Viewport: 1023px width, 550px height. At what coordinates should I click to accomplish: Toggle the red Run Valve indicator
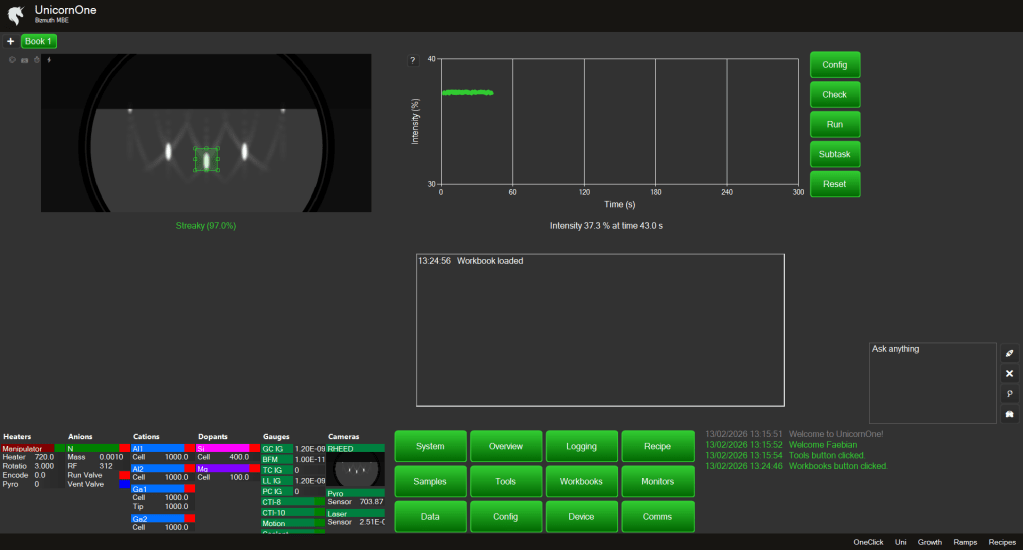click(x=124, y=475)
